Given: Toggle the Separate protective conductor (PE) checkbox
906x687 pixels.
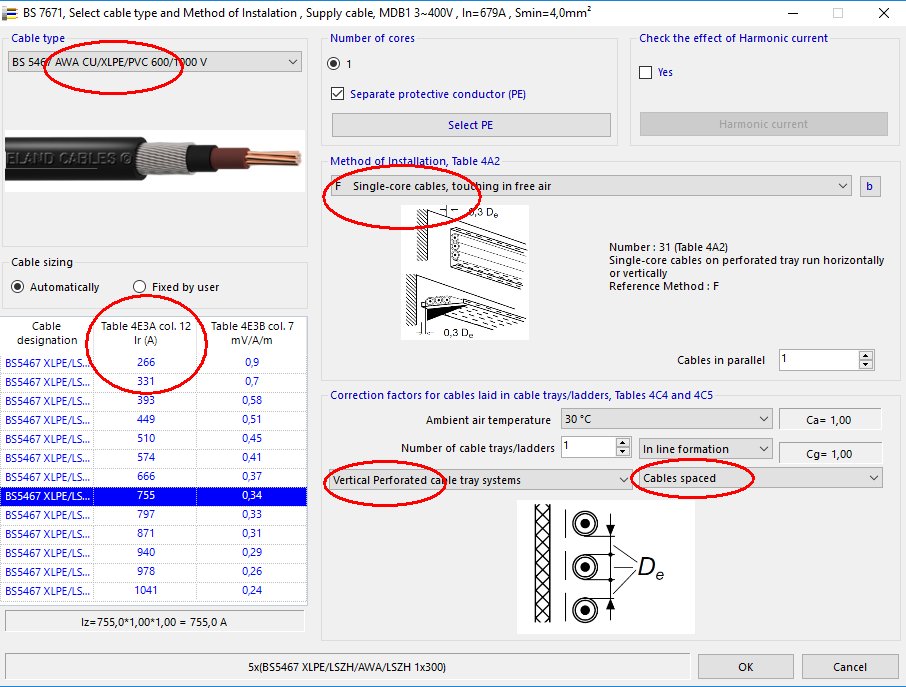Looking at the screenshot, I should point(339,93).
